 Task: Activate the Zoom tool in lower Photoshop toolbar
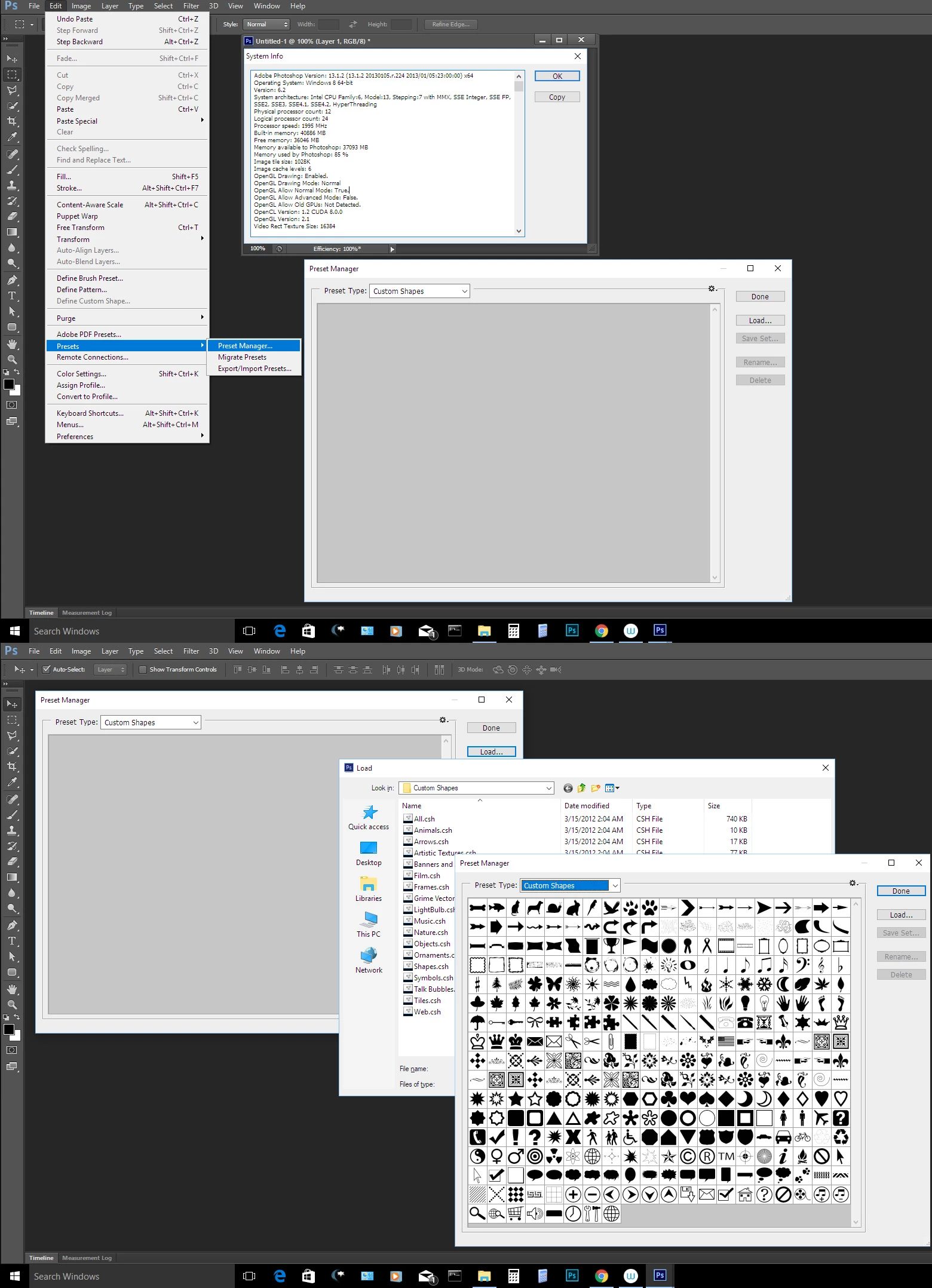[x=12, y=1005]
